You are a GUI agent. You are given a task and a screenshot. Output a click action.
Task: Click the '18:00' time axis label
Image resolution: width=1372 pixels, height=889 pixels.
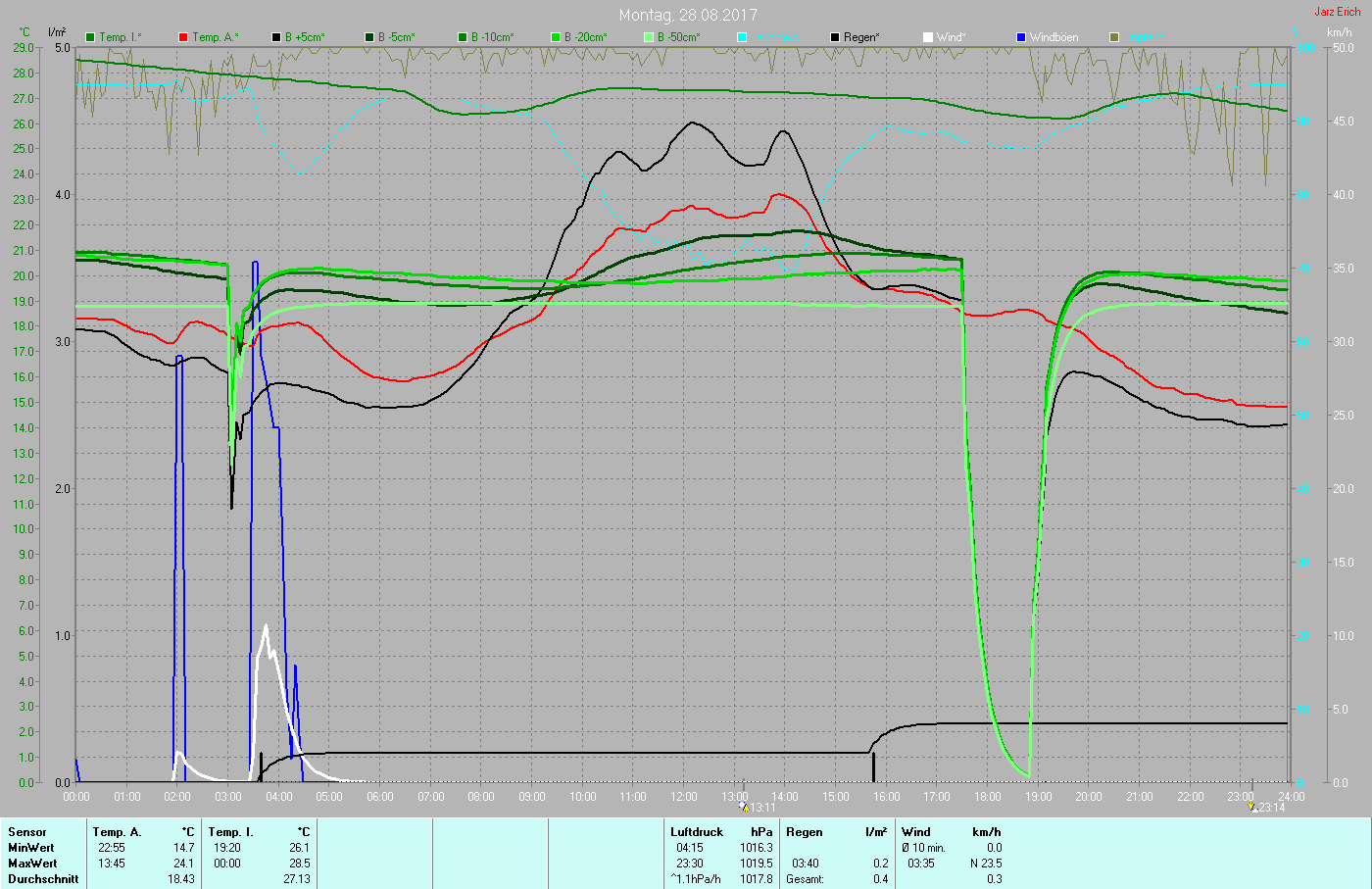point(987,797)
